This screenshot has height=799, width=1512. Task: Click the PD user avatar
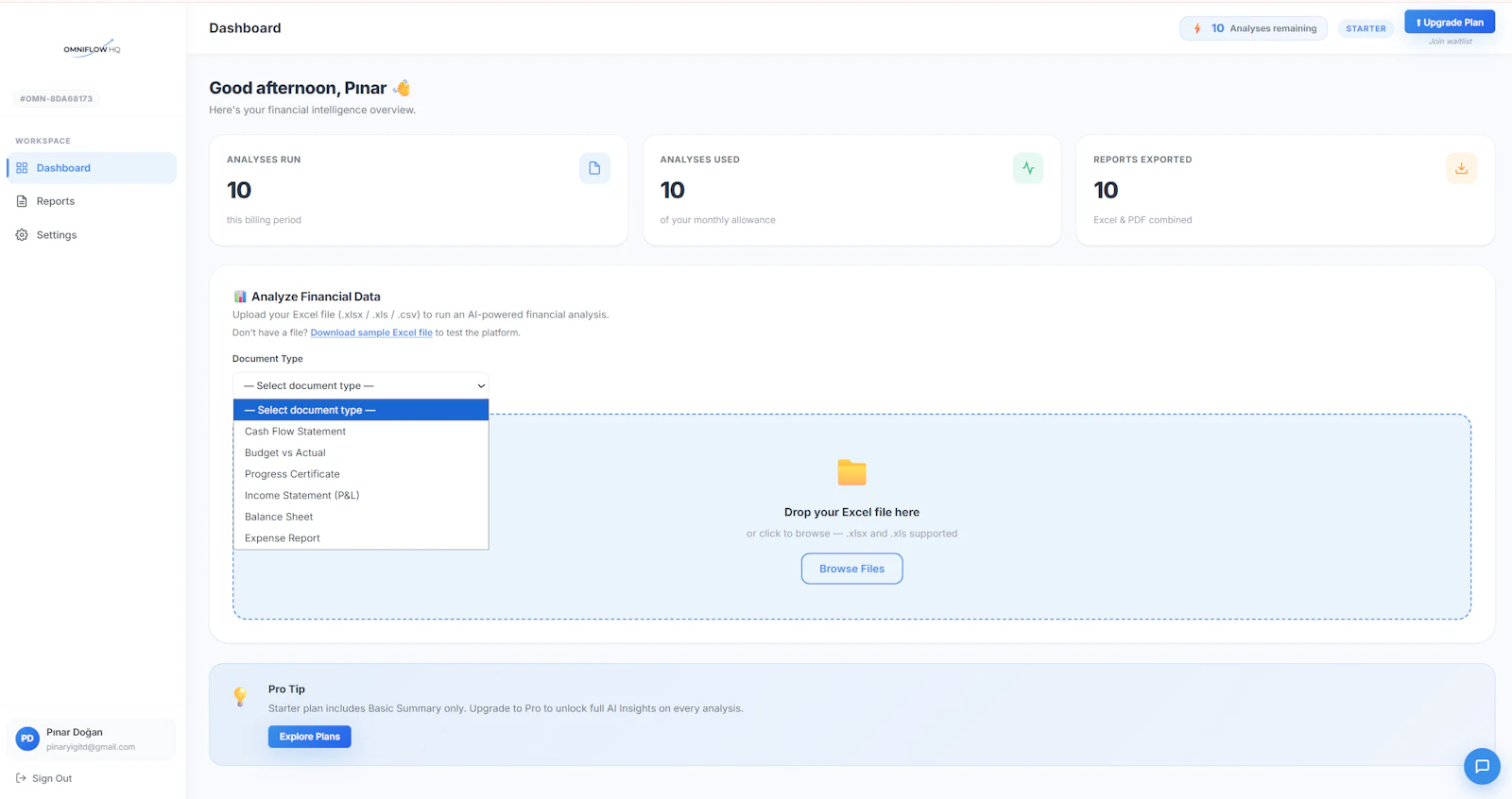[27, 739]
